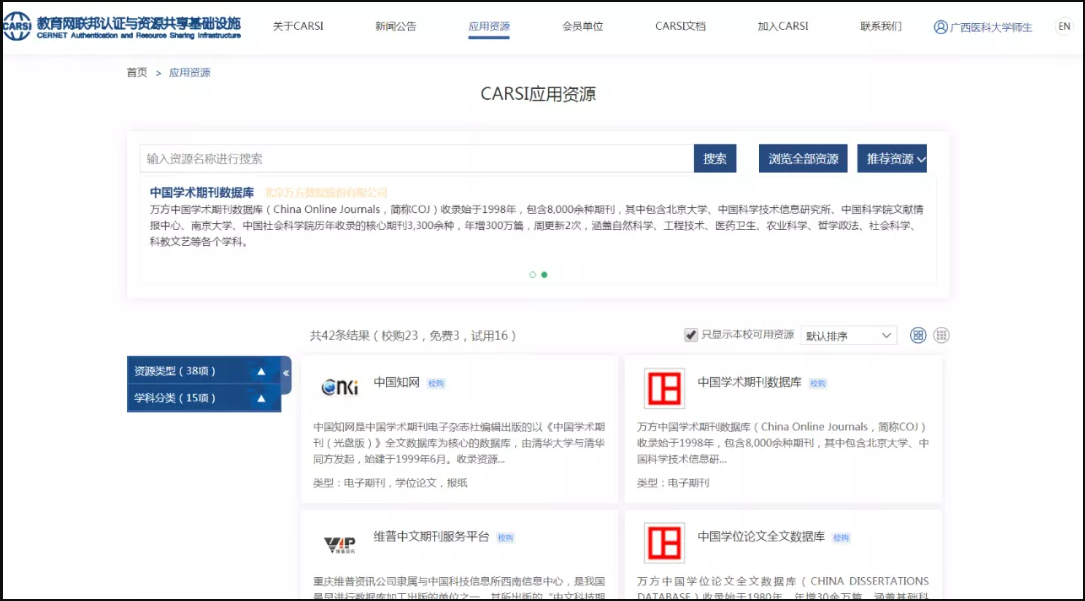Screen dimensions: 1085x601
Task: Open 关于CARSI menu
Action: click(x=298, y=26)
